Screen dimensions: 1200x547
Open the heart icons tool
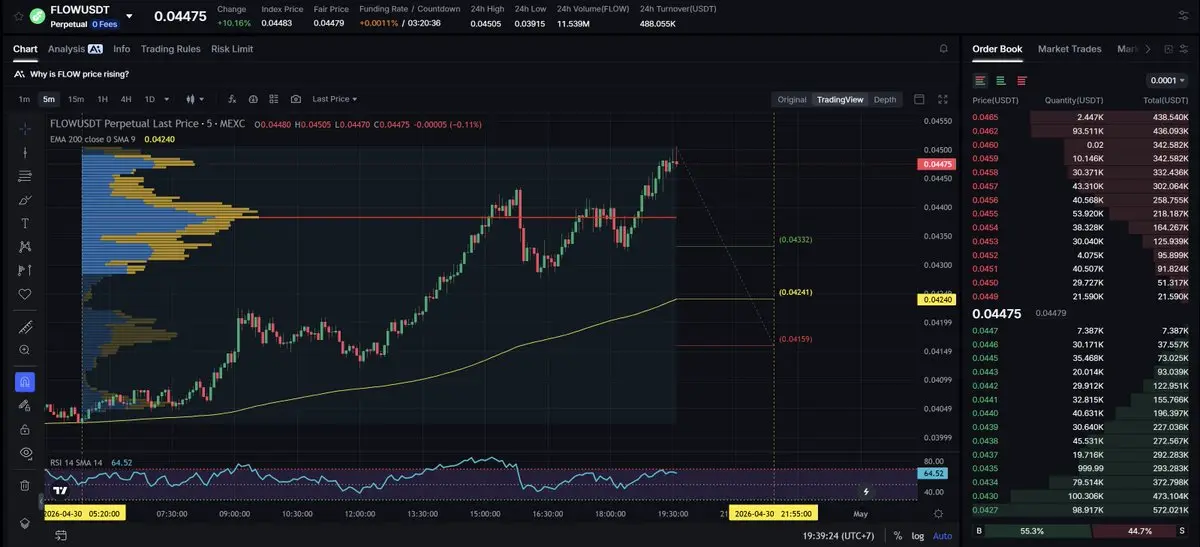[25, 294]
